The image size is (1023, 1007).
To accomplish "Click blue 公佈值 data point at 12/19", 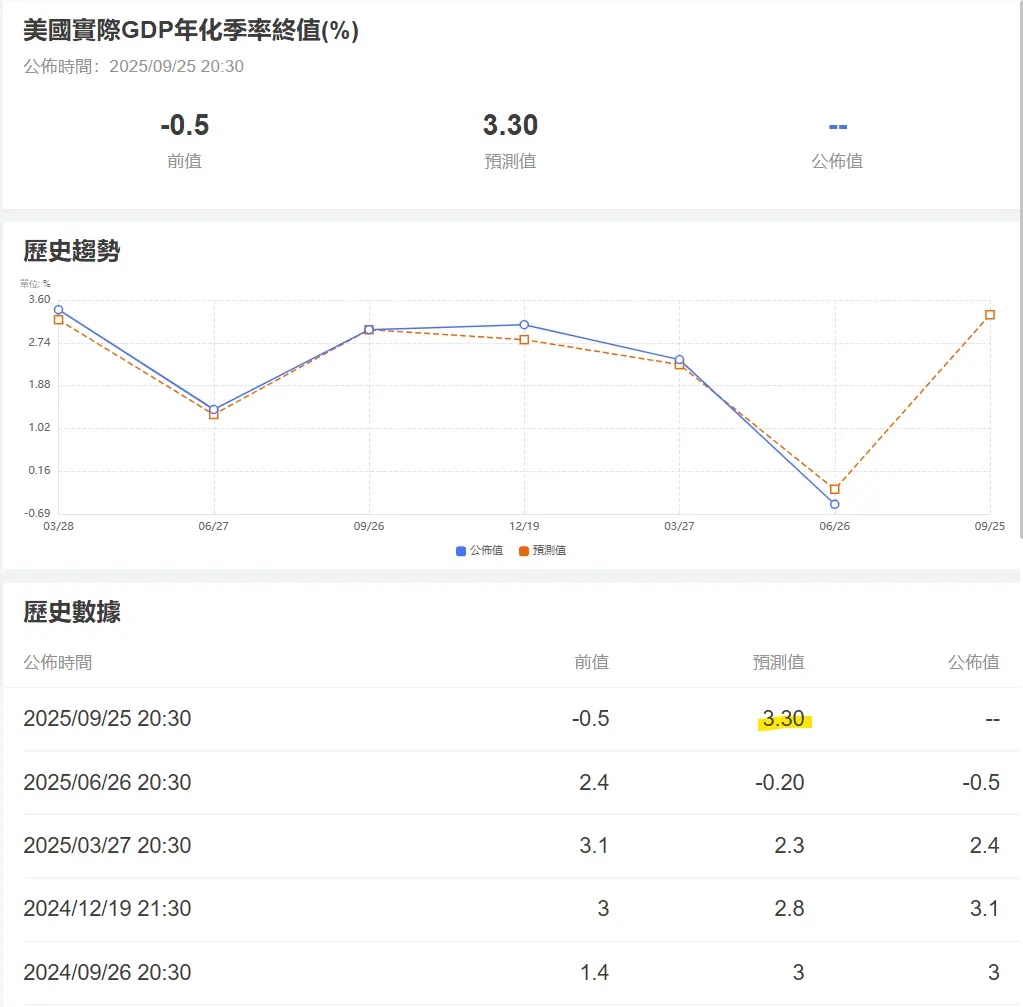I will [524, 325].
